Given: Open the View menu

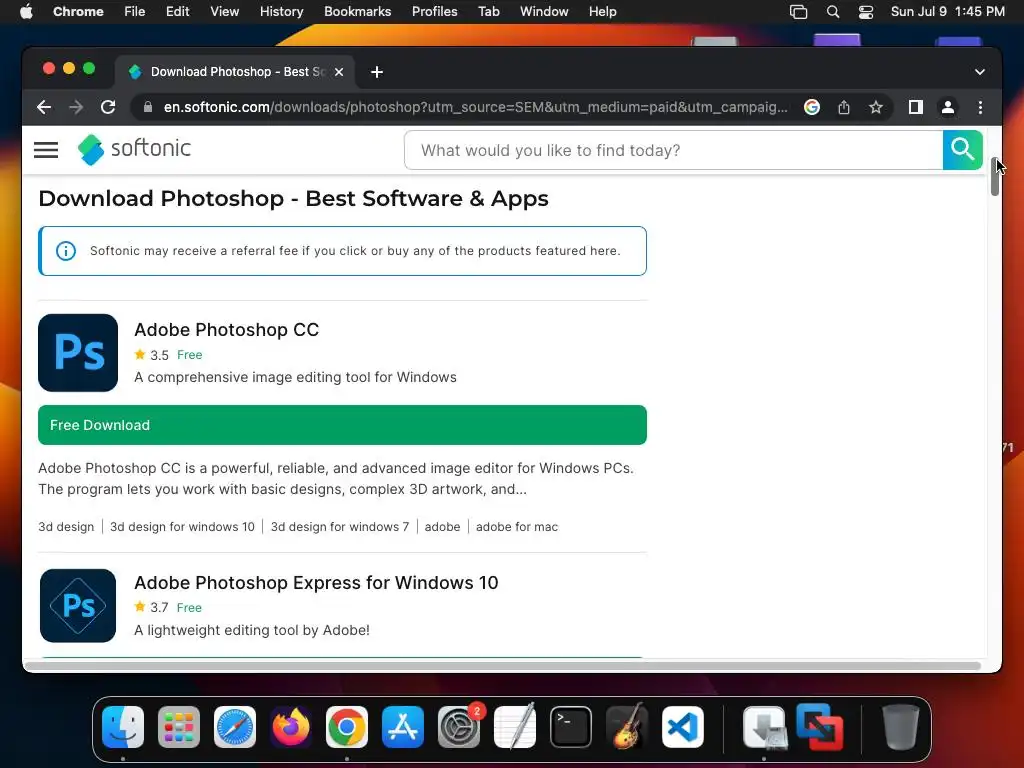Looking at the screenshot, I should click(x=224, y=11).
